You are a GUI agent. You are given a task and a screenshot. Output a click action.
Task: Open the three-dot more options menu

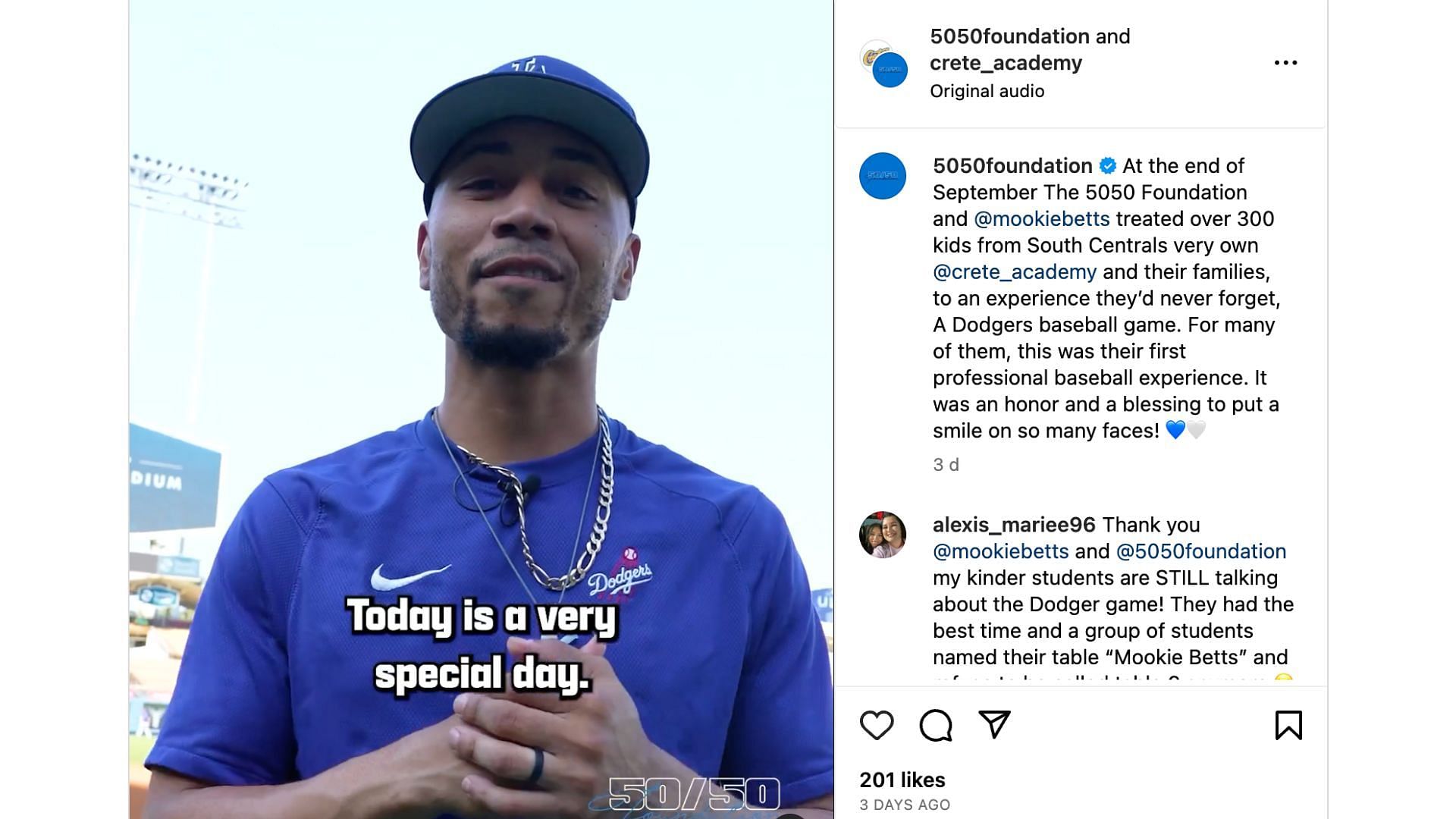point(1285,63)
